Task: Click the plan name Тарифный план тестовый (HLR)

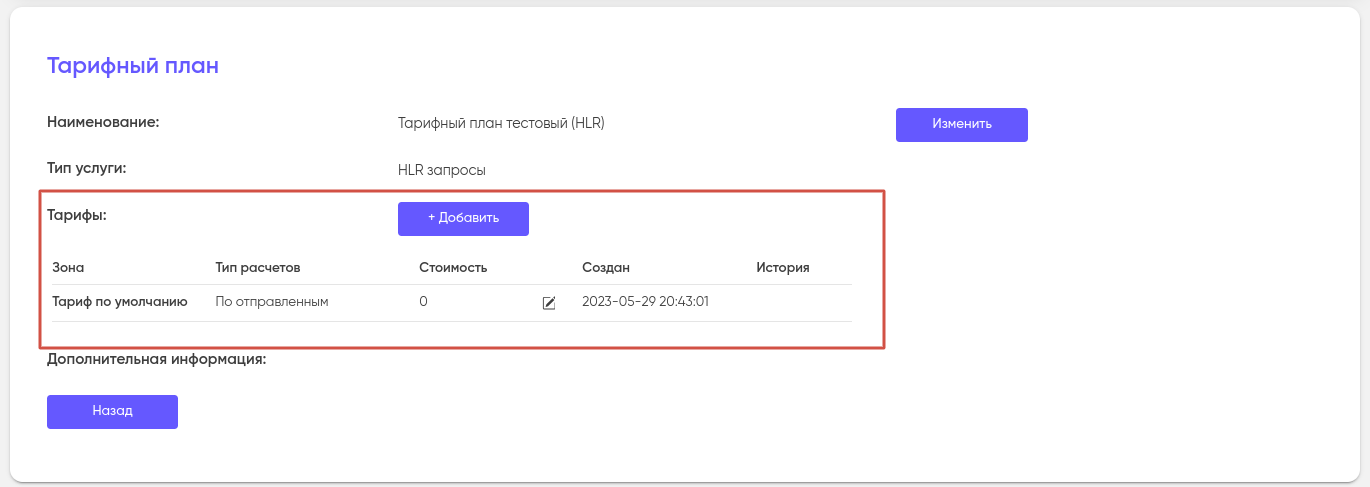Action: (501, 124)
